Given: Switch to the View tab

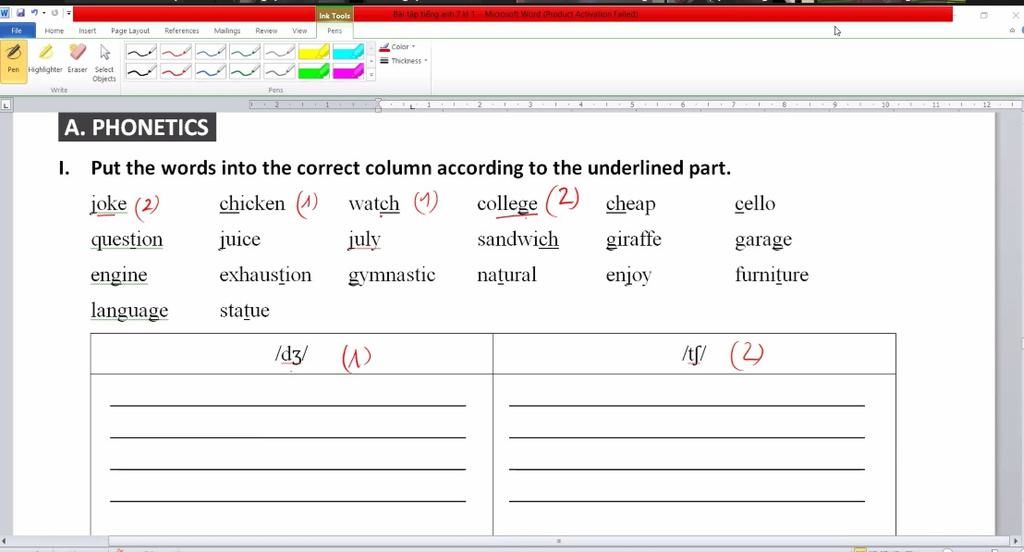Looking at the screenshot, I should (300, 31).
